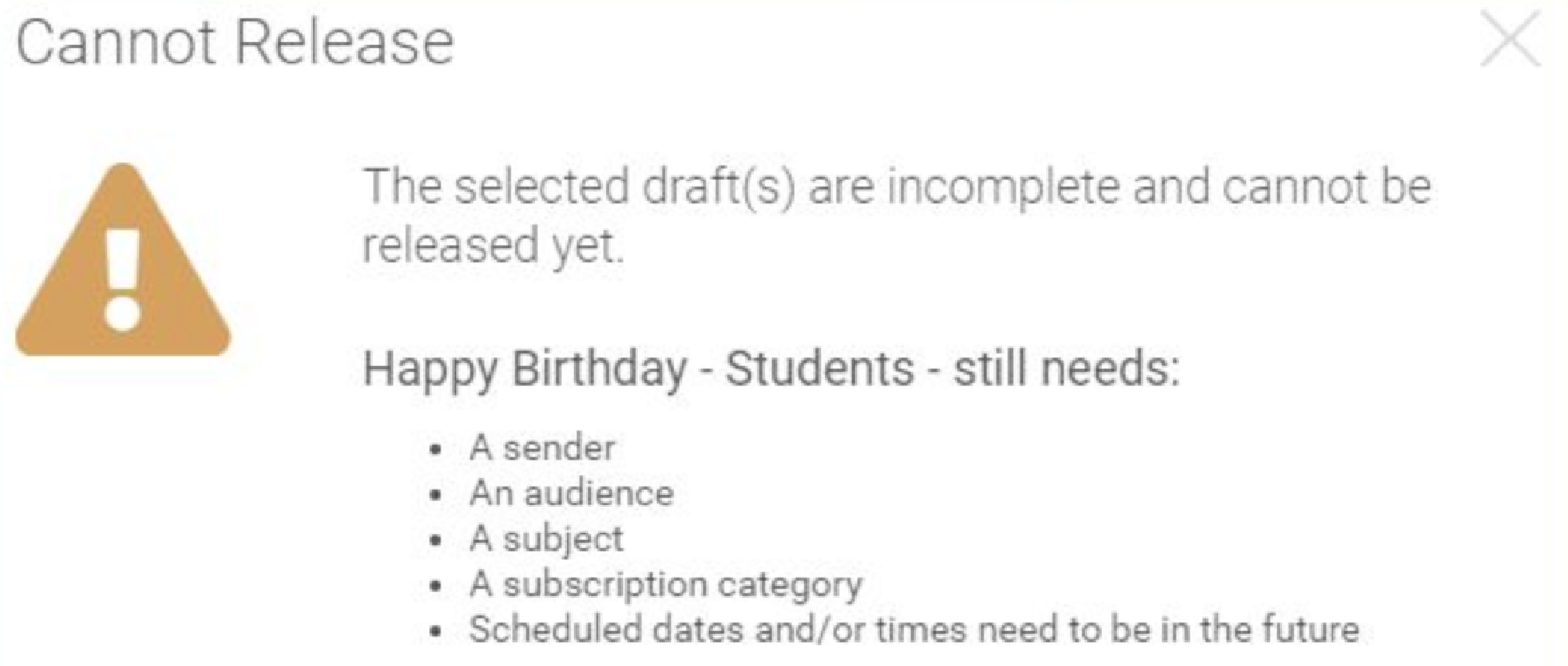Screen dimensions: 1568x666
Task: Click the bullet beside "A subject"
Action: (x=436, y=541)
